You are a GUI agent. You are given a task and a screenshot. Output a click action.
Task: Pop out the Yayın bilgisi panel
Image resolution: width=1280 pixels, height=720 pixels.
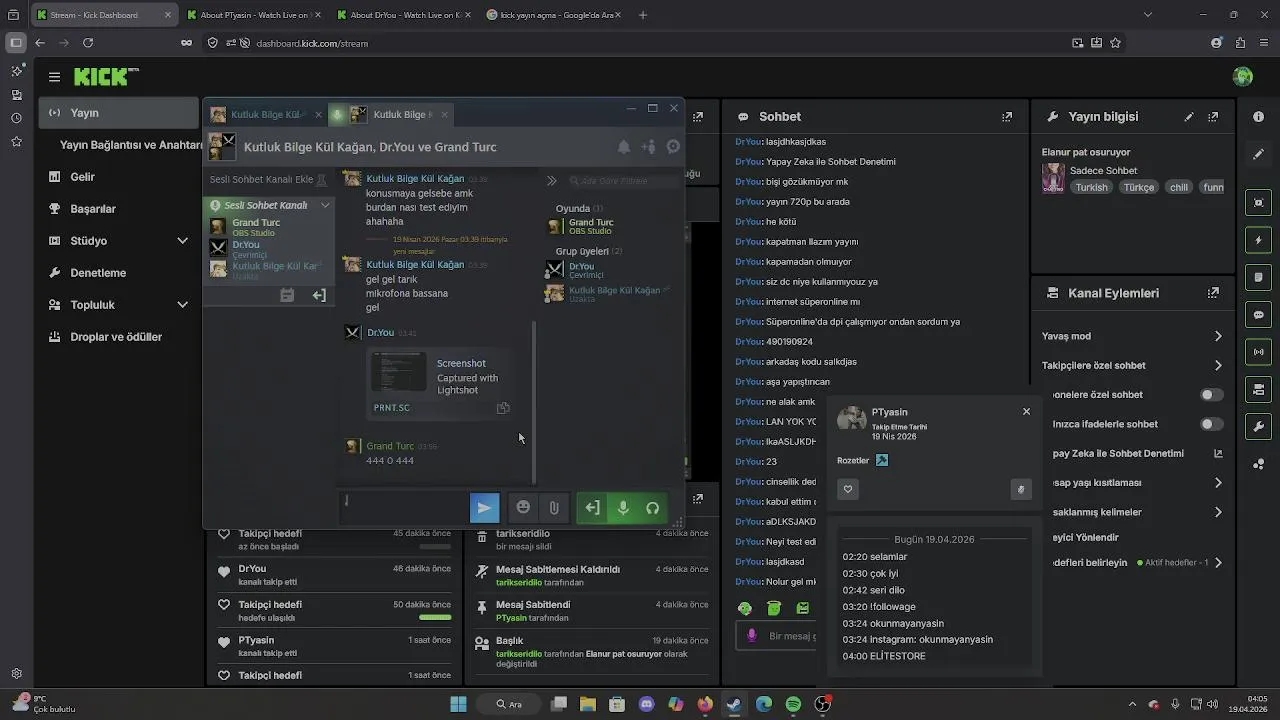click(x=1213, y=117)
